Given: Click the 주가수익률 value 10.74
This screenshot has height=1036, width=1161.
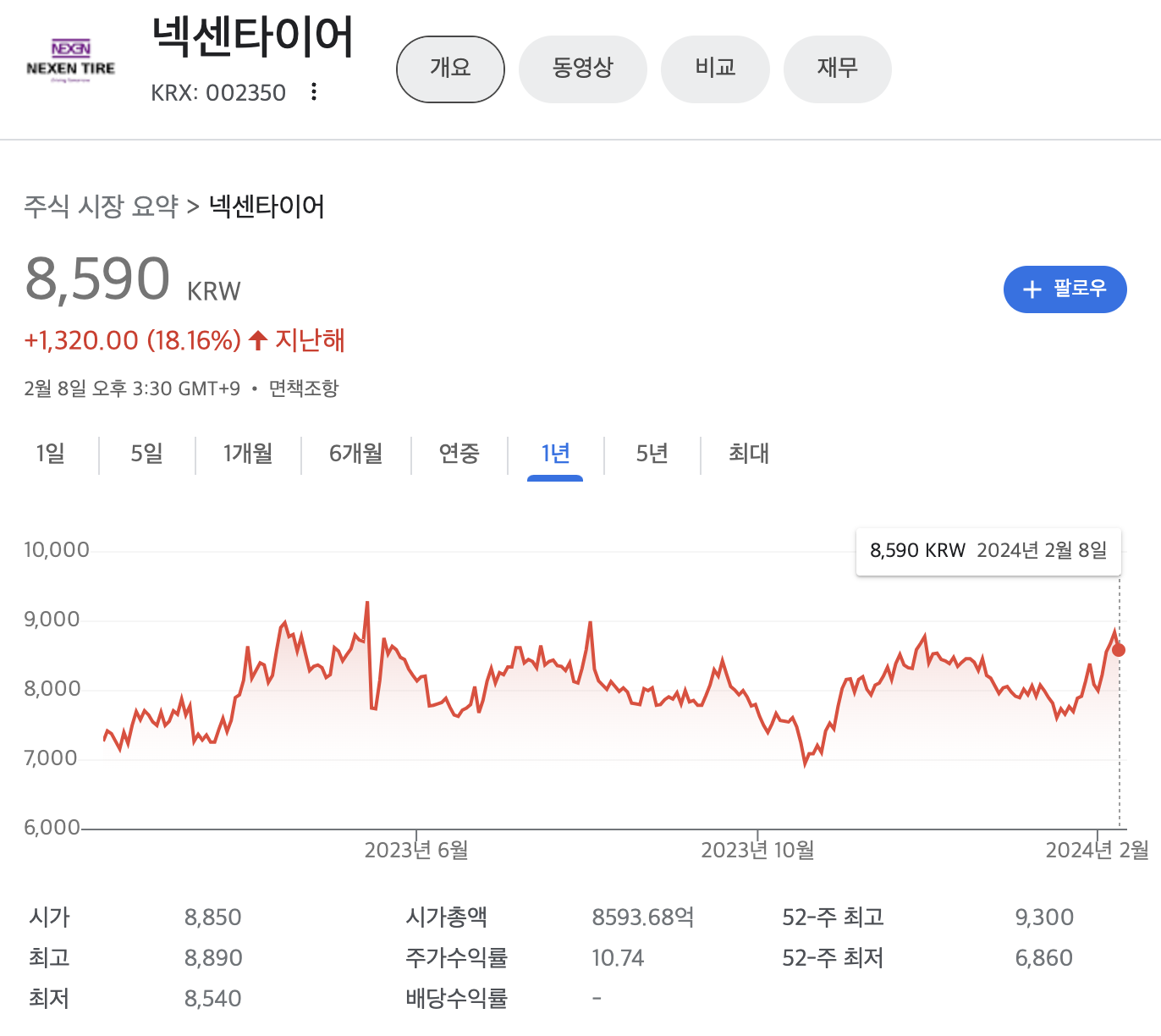Looking at the screenshot, I should coord(618,958).
